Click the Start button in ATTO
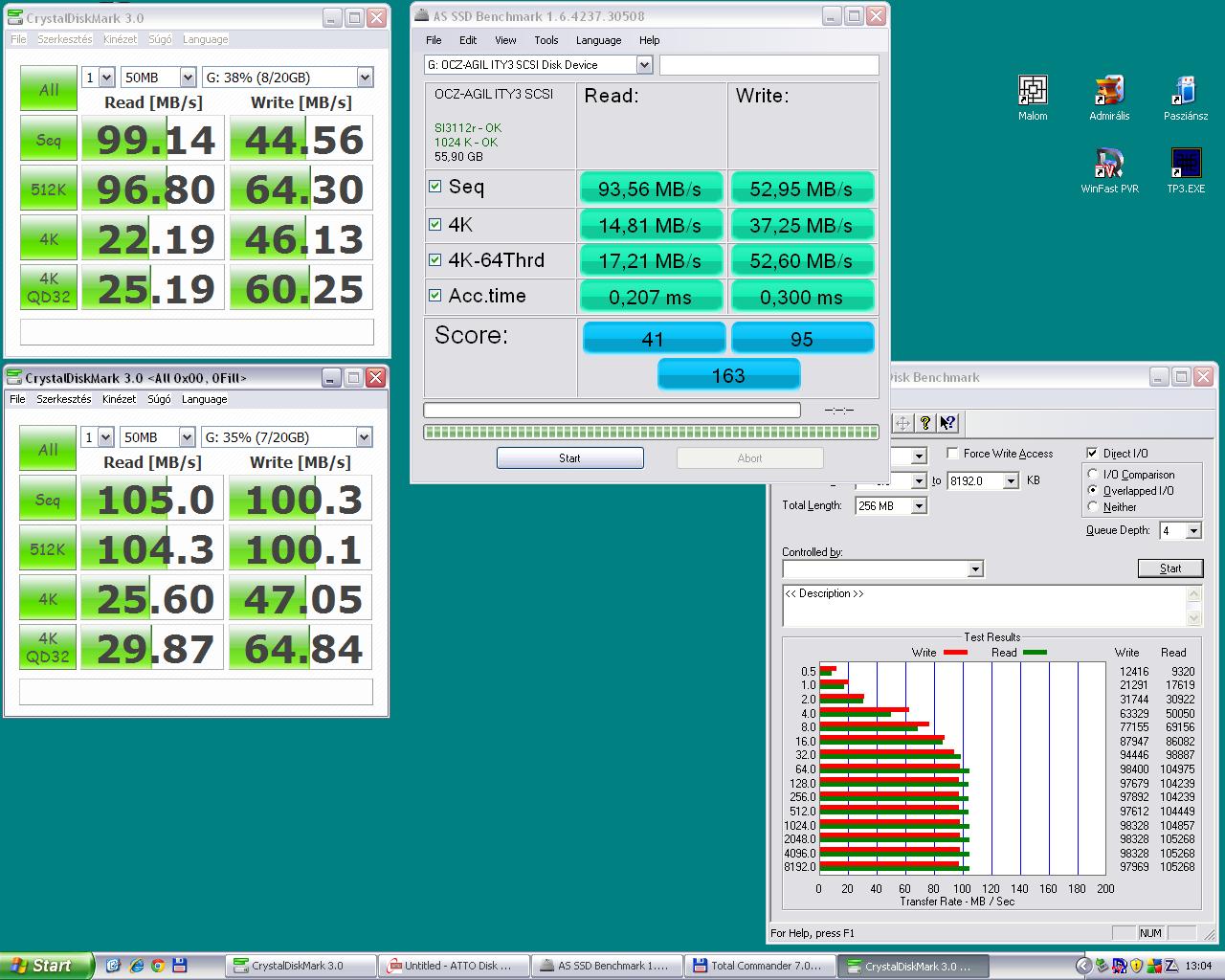 (1169, 568)
